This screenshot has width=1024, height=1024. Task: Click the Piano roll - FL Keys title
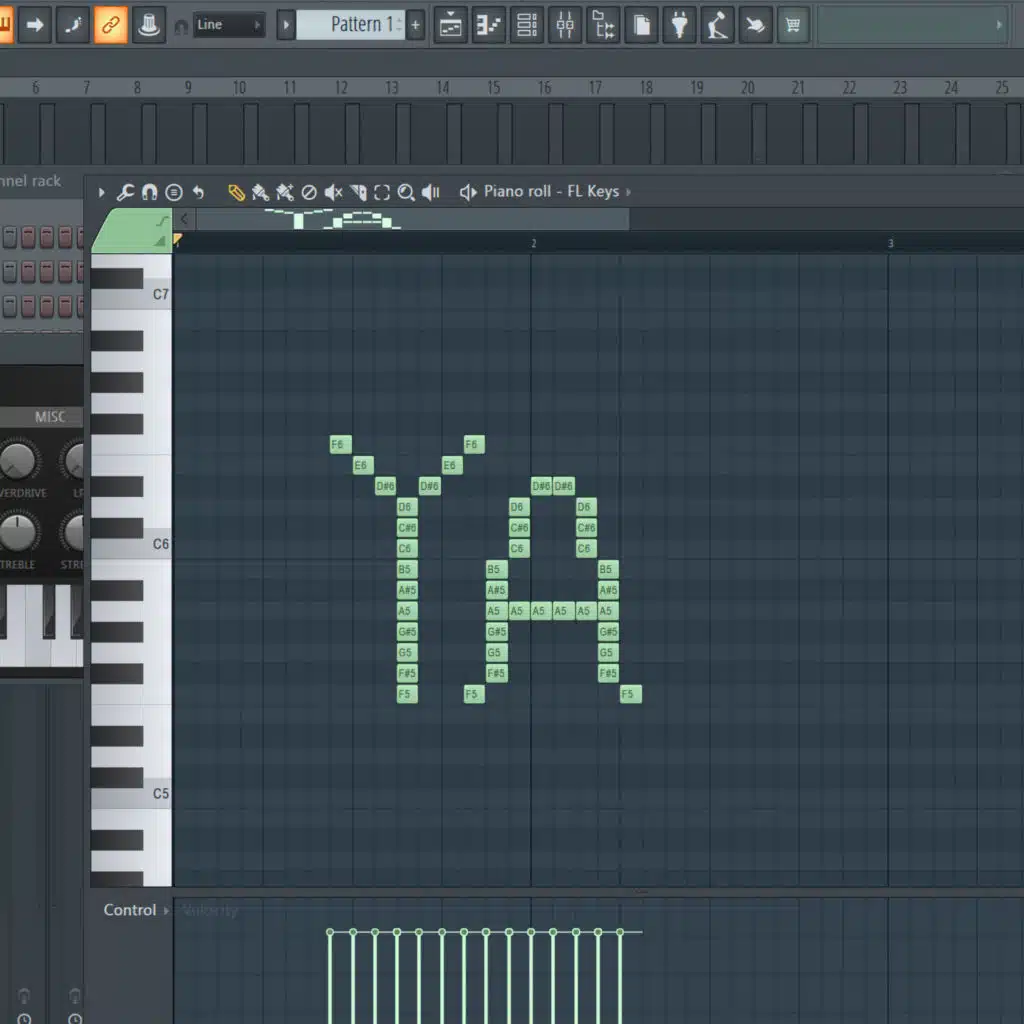[x=550, y=191]
